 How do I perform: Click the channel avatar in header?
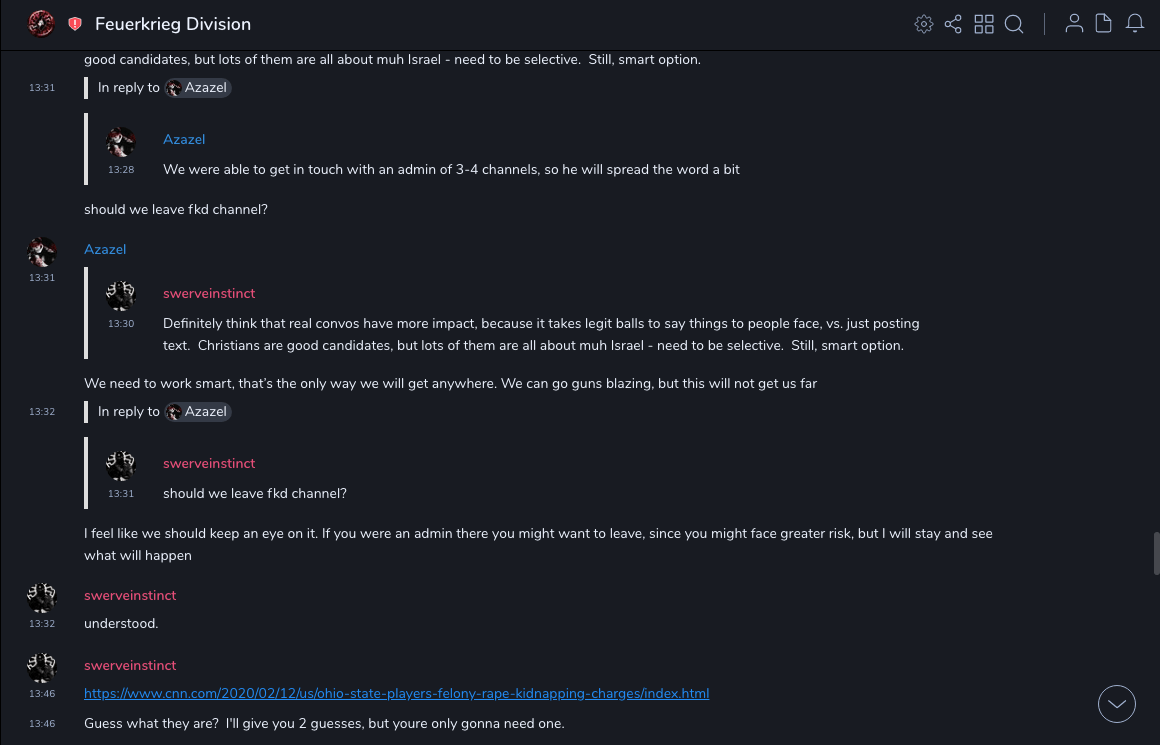tap(41, 24)
